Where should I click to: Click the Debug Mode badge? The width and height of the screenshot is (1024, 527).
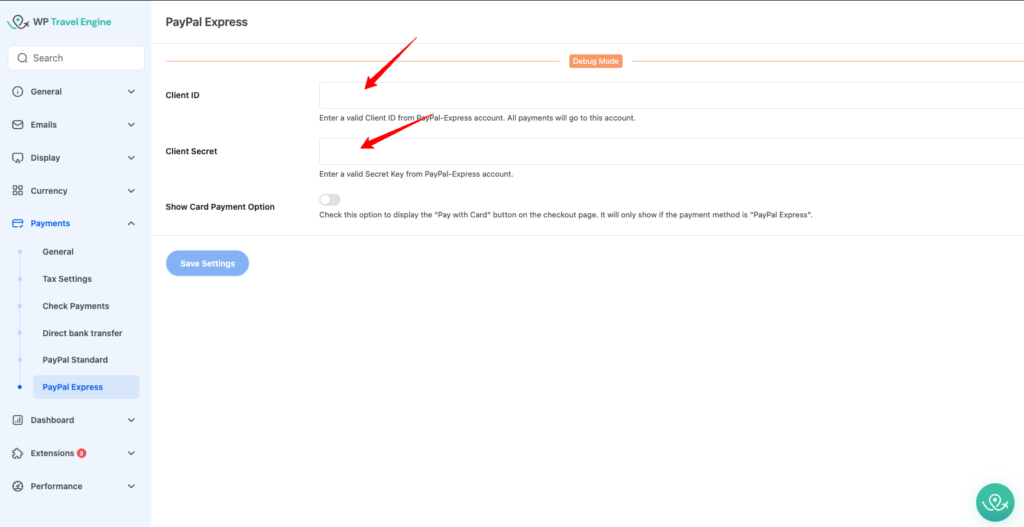point(596,61)
